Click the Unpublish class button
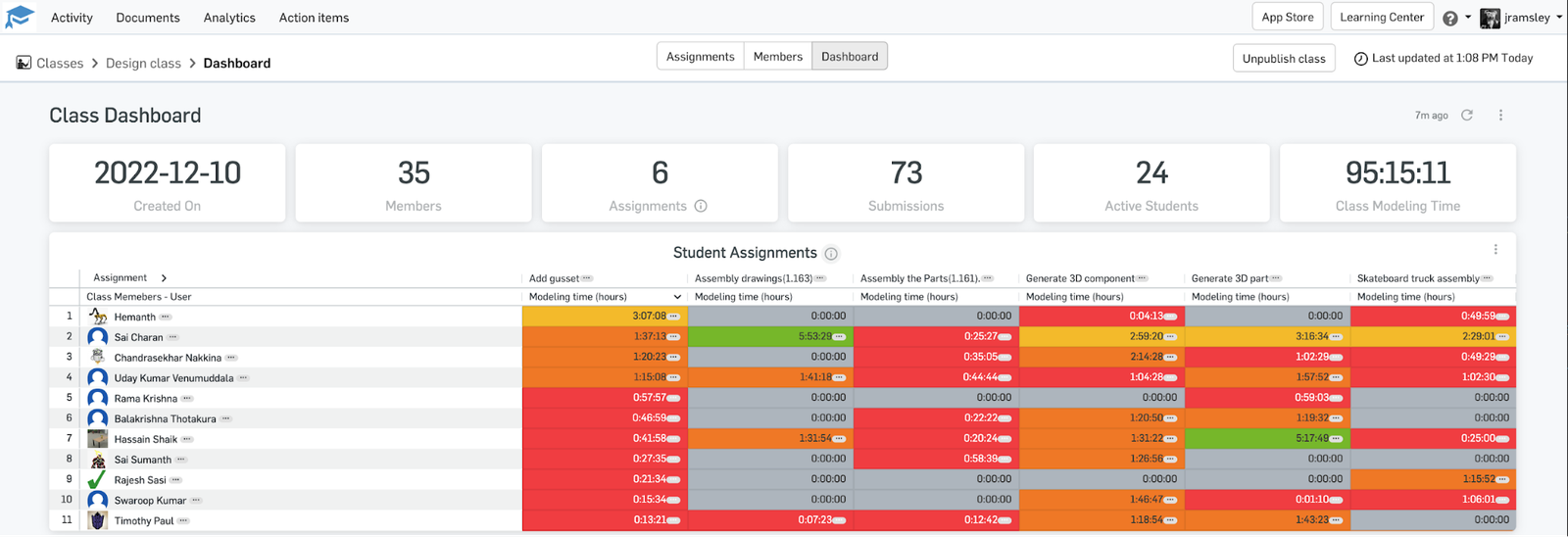 coord(1283,58)
